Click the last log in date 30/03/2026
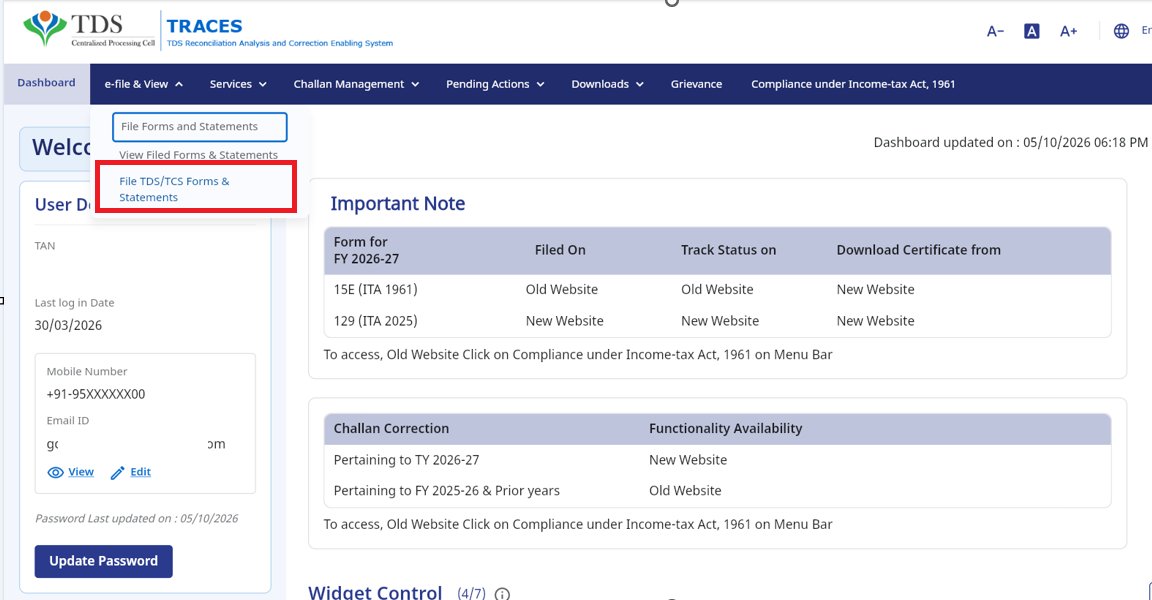Screen dimensions: 1152x600 [x=68, y=325]
